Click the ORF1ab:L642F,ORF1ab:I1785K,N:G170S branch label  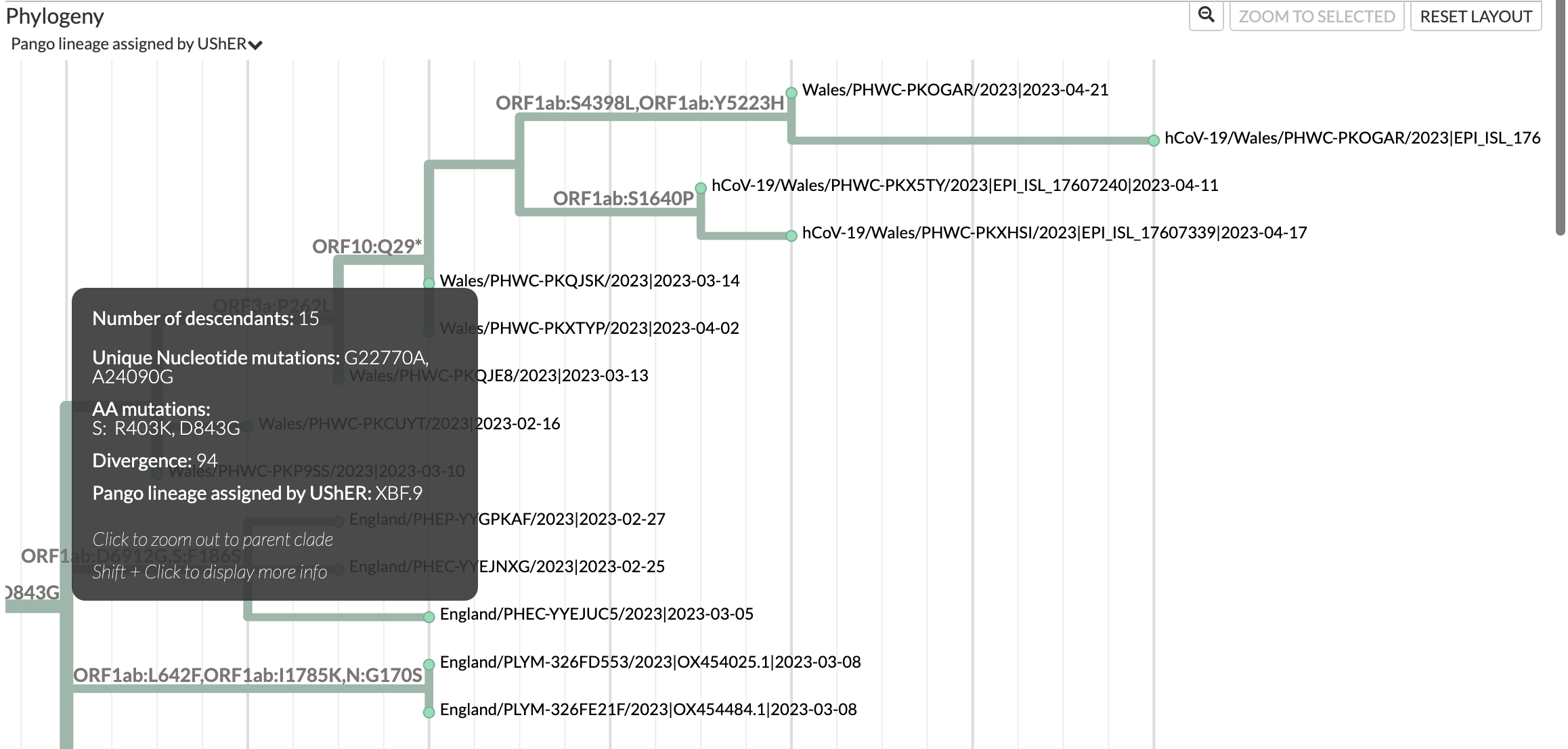pyautogui.click(x=249, y=675)
